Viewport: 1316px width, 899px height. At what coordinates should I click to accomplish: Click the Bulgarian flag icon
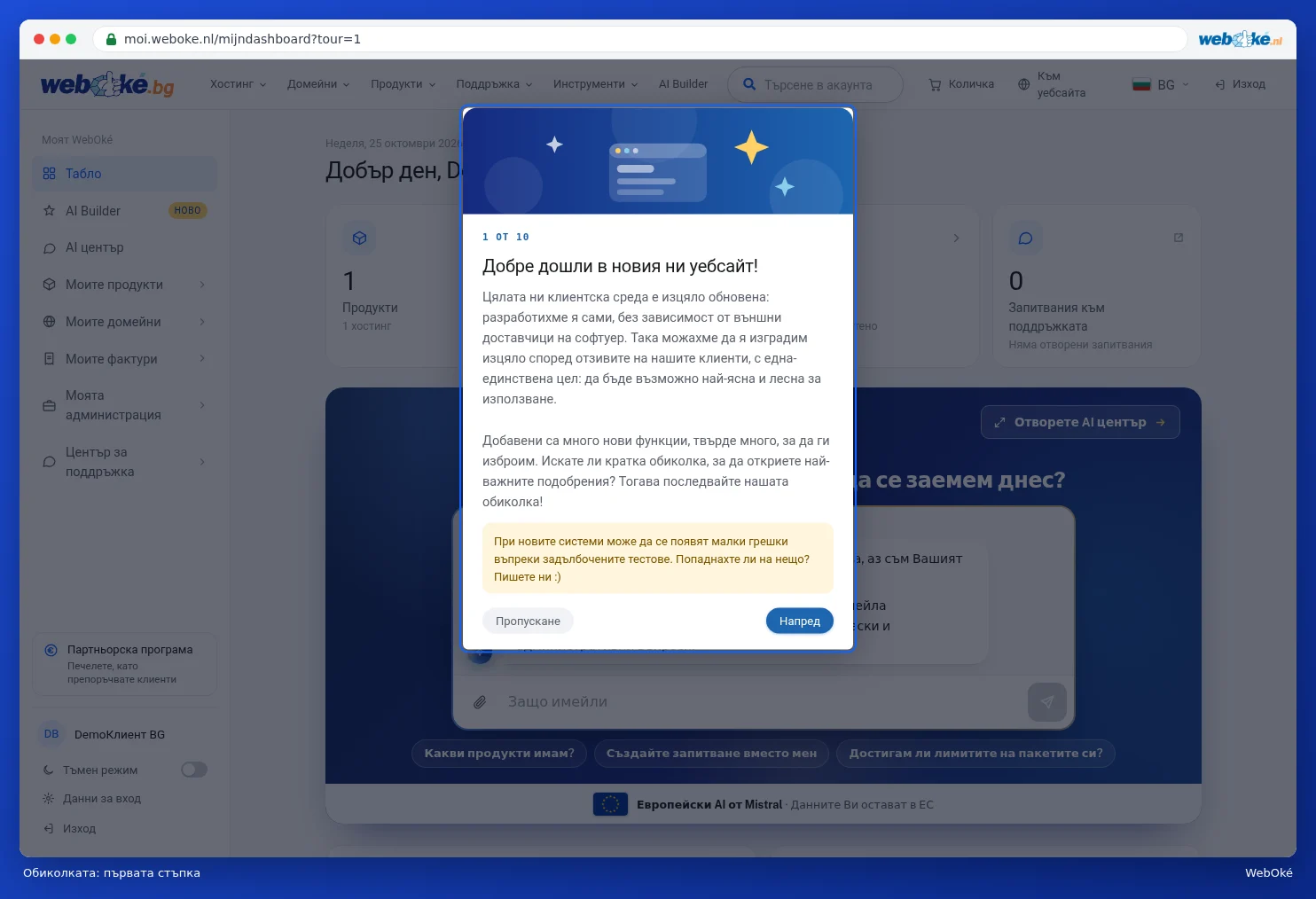[1141, 84]
